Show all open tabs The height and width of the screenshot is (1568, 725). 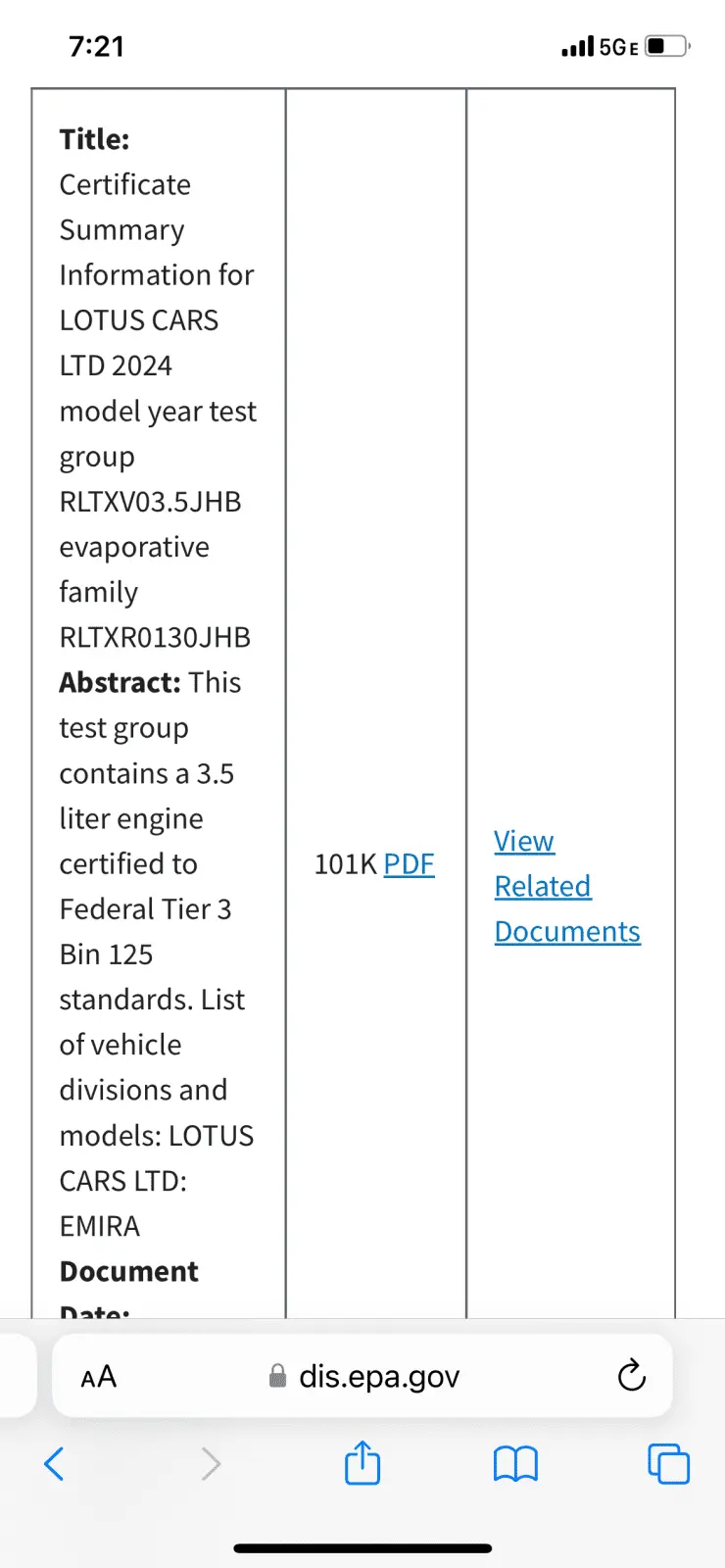tap(668, 1464)
